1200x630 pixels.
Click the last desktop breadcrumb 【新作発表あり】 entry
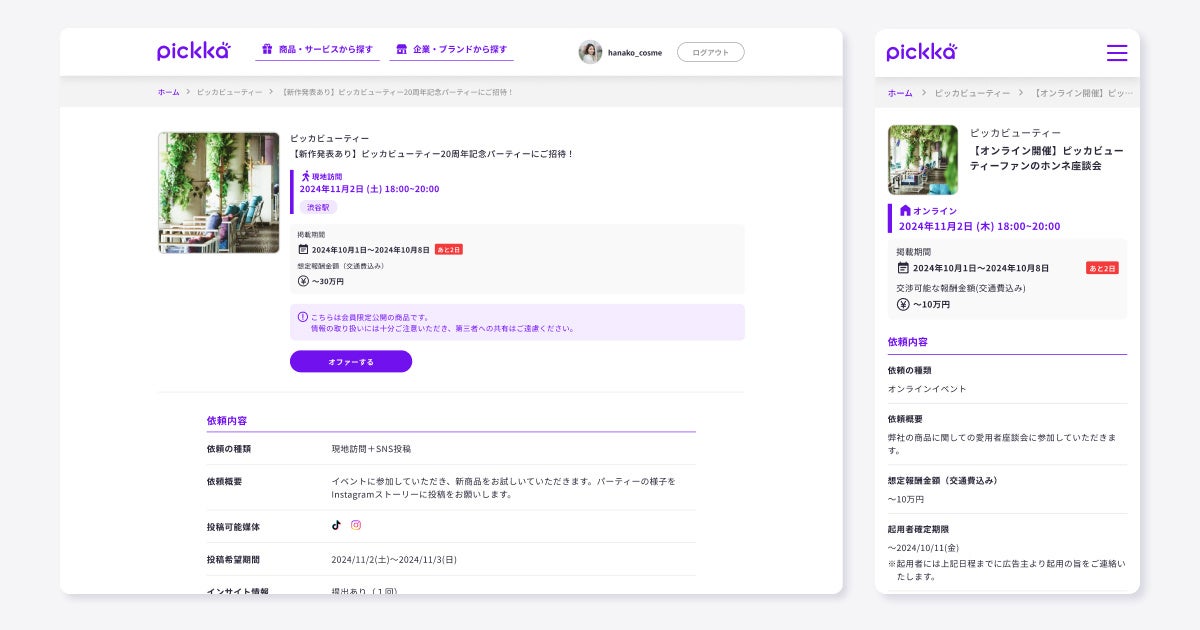click(x=398, y=92)
